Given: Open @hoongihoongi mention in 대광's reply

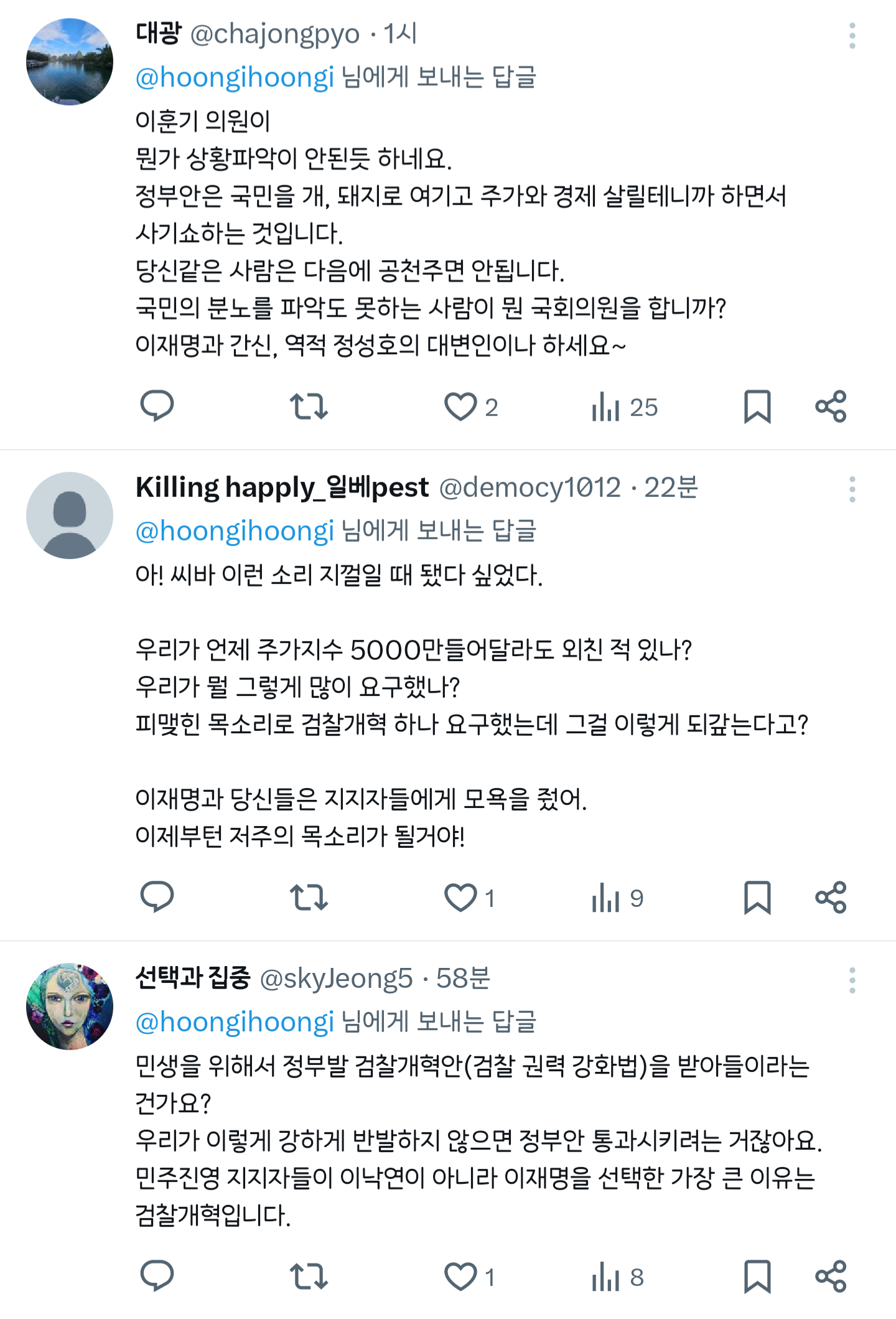Looking at the screenshot, I should (235, 77).
